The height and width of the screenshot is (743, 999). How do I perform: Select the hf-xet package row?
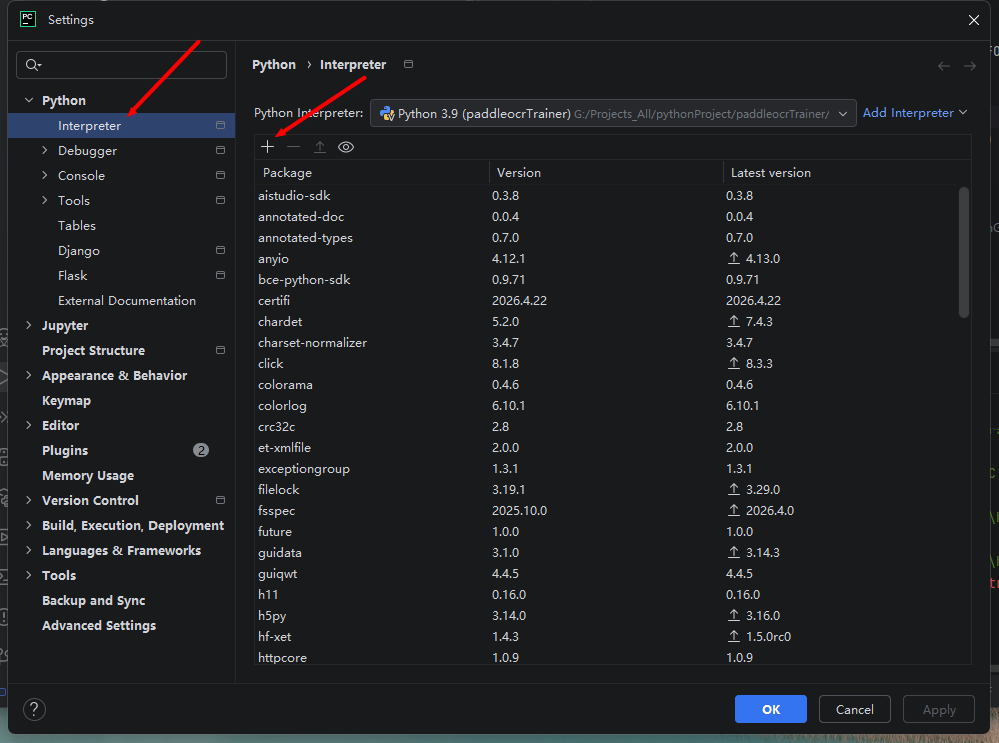(606, 637)
